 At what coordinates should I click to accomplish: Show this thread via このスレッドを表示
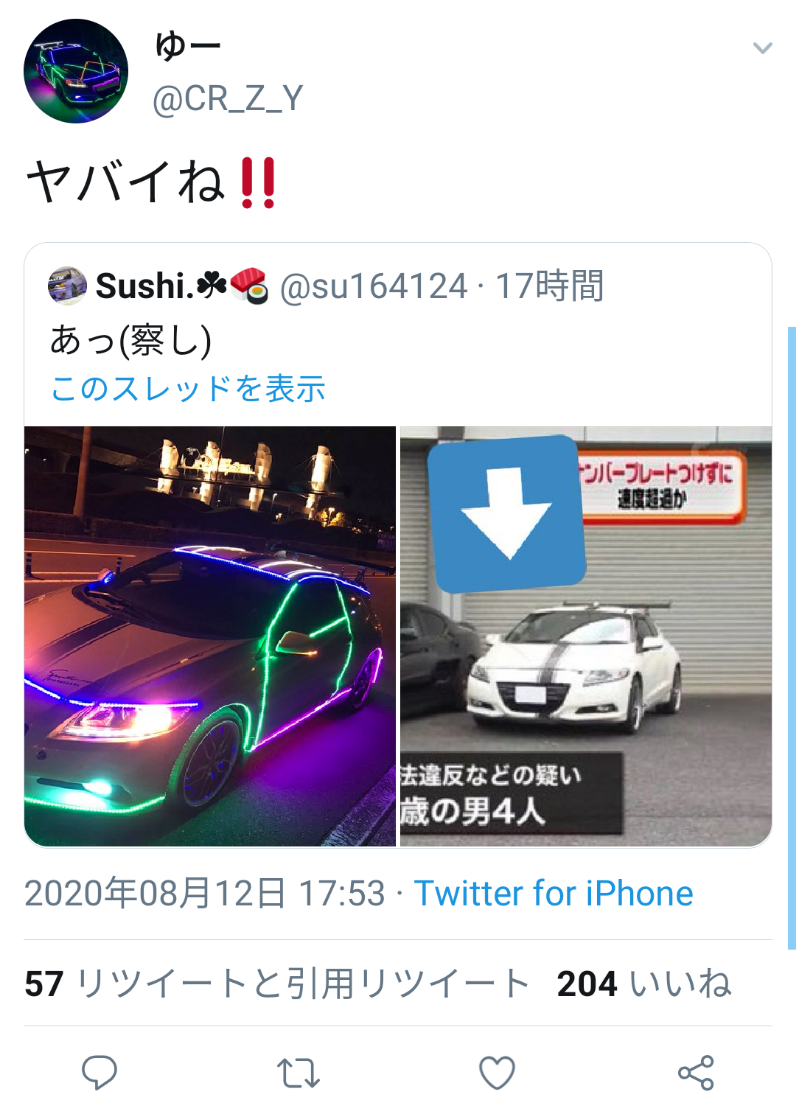[x=188, y=389]
